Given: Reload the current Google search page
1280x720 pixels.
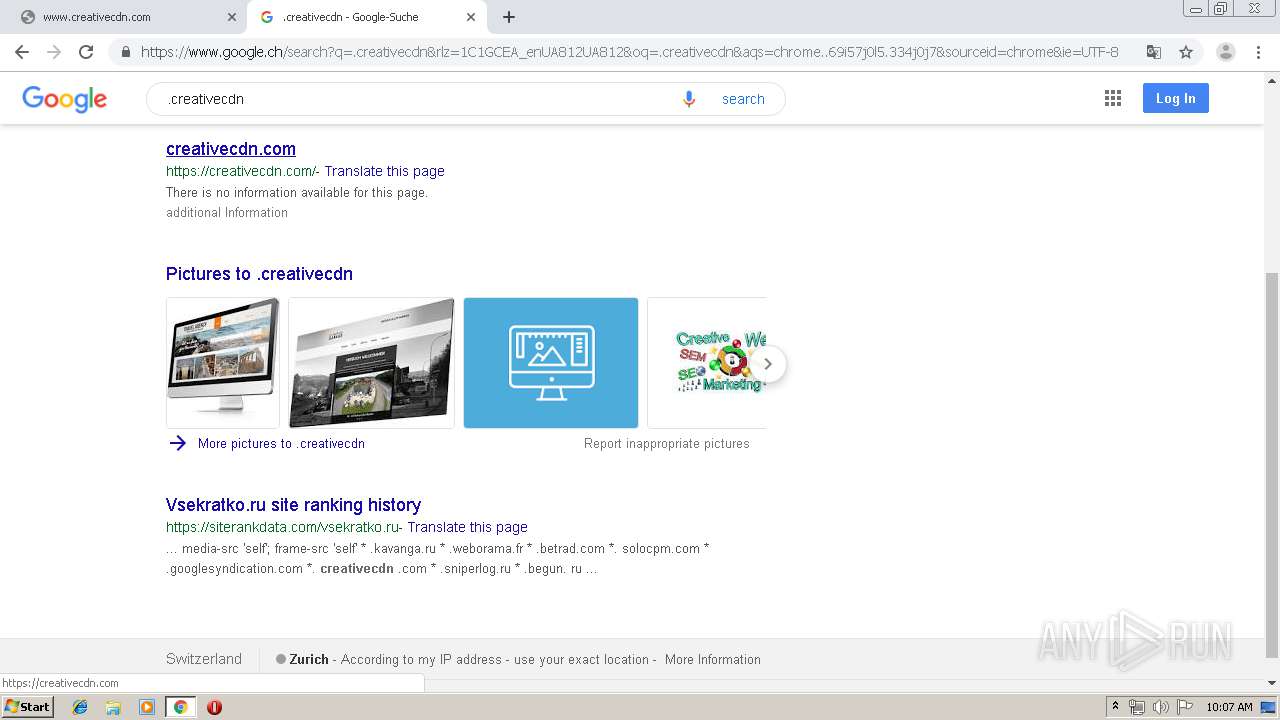Looking at the screenshot, I should [x=86, y=52].
